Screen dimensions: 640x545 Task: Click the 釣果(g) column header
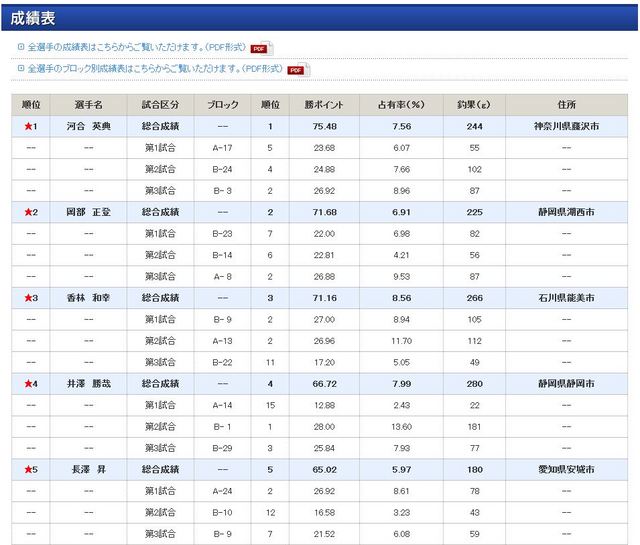(x=474, y=105)
